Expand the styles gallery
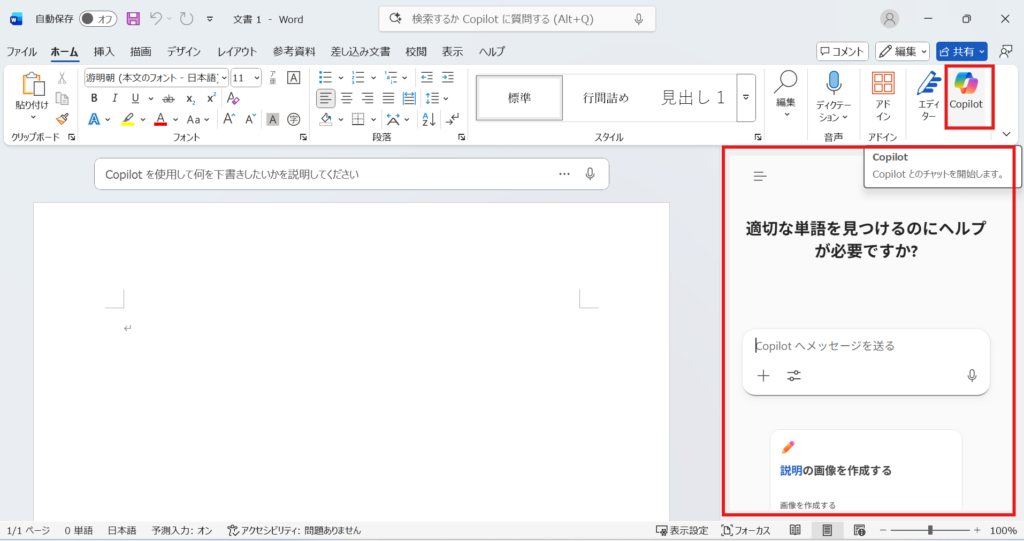Viewport: 1024px width, 541px height. pos(746,97)
